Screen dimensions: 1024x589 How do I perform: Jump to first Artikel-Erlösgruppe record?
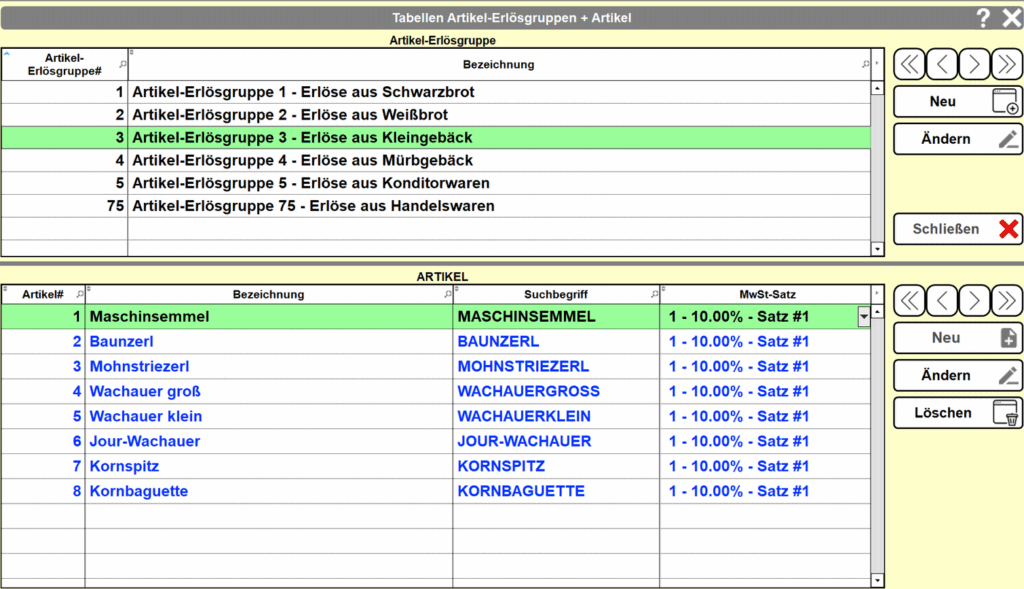910,64
